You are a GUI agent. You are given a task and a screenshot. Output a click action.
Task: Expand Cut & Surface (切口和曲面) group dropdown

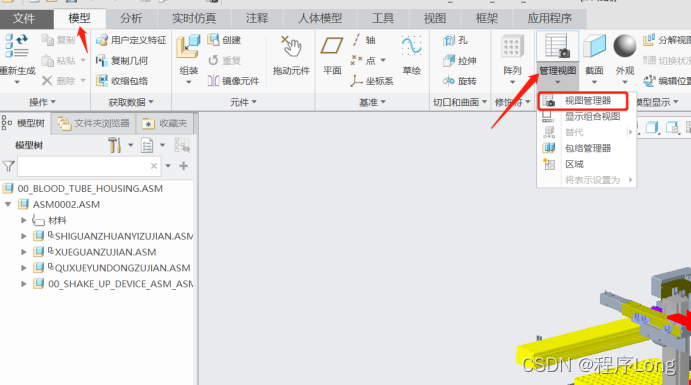pyautogui.click(x=460, y=102)
